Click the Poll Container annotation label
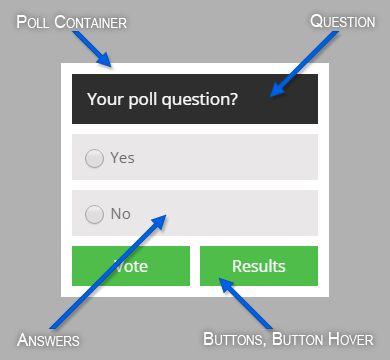Screen dimensions: 390x360 (x=72, y=22)
